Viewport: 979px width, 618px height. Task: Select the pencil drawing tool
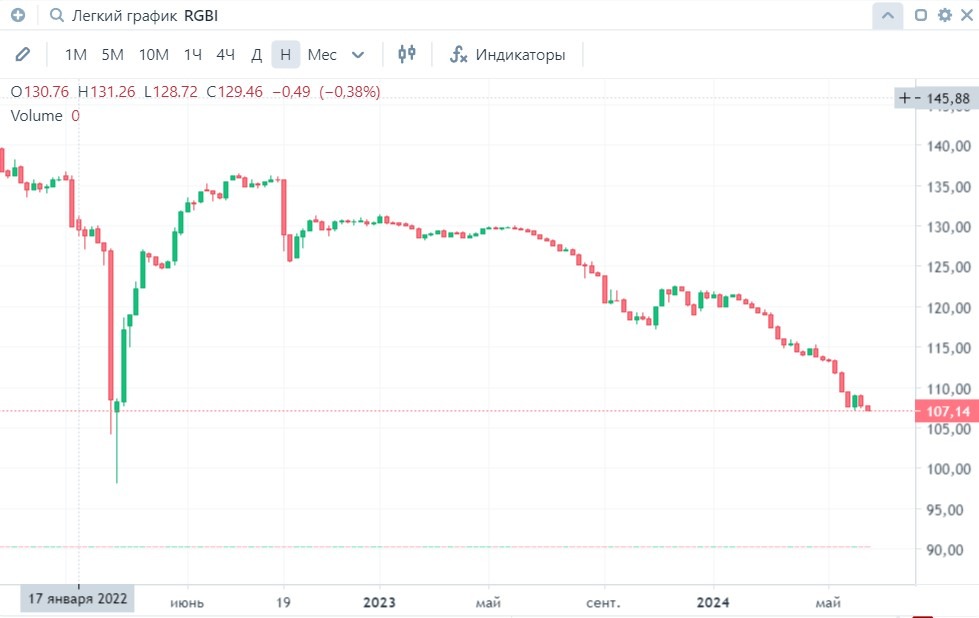click(23, 54)
